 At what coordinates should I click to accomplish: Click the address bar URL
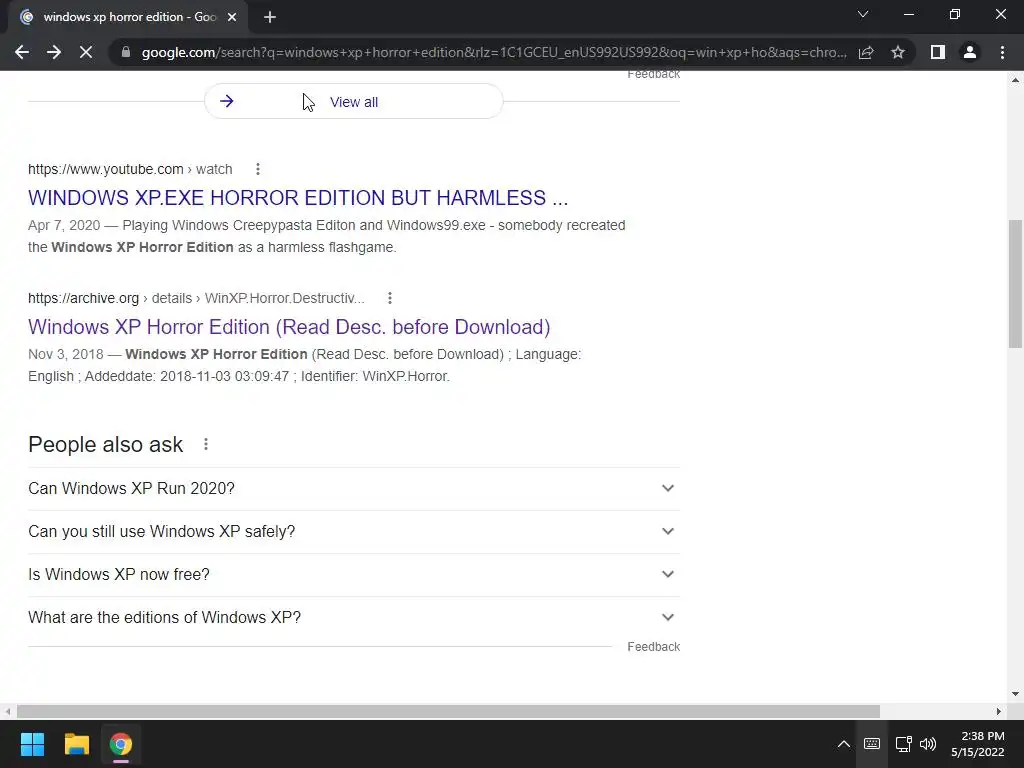tap(494, 52)
